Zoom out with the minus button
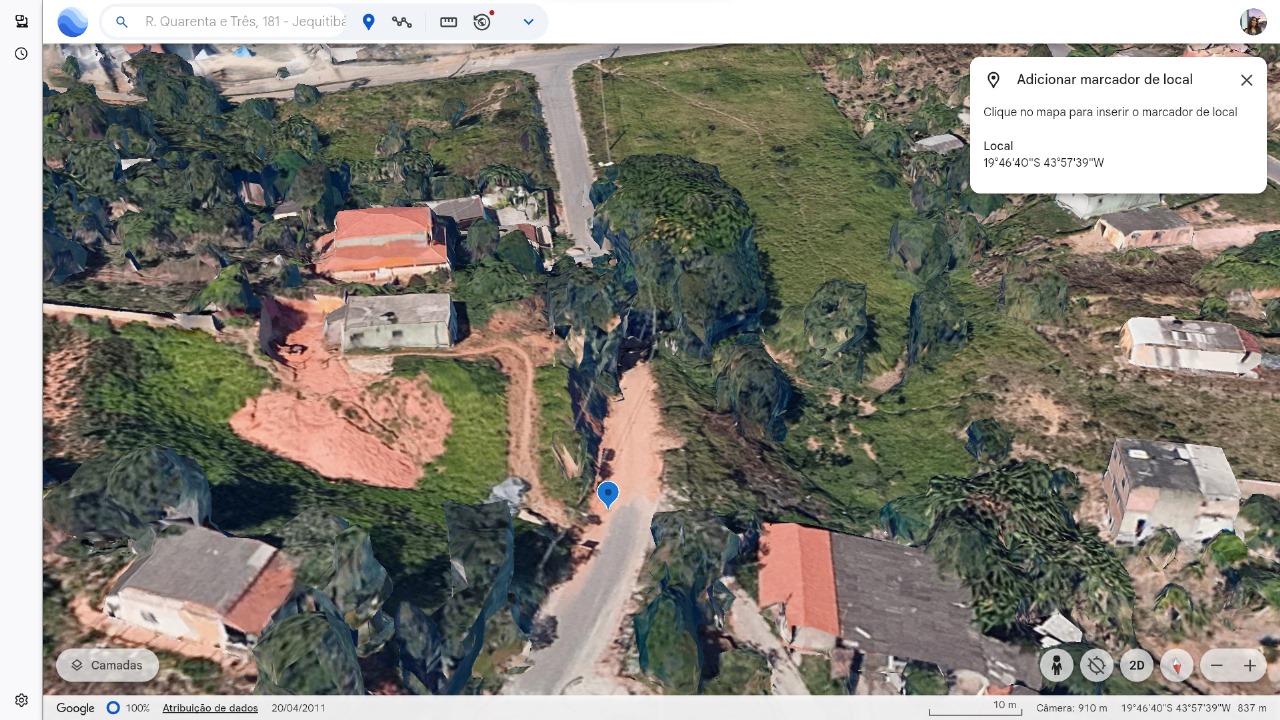 pos(1217,665)
